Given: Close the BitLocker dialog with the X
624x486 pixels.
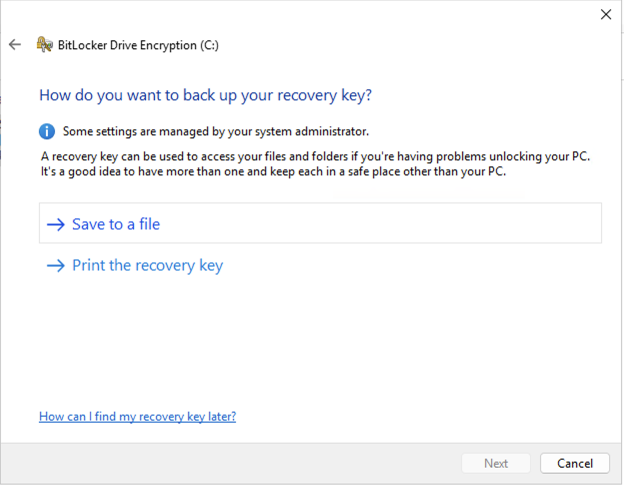Looking at the screenshot, I should pos(606,14).
